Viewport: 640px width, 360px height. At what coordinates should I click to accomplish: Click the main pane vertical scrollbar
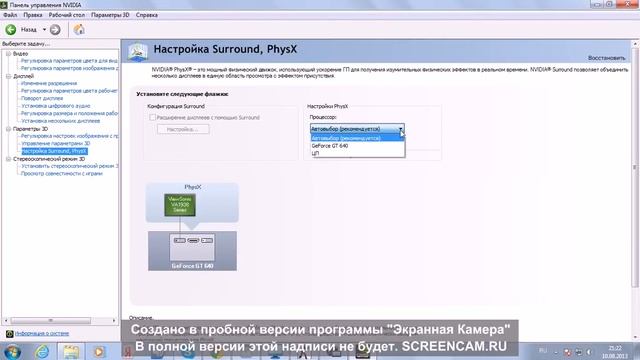635,167
